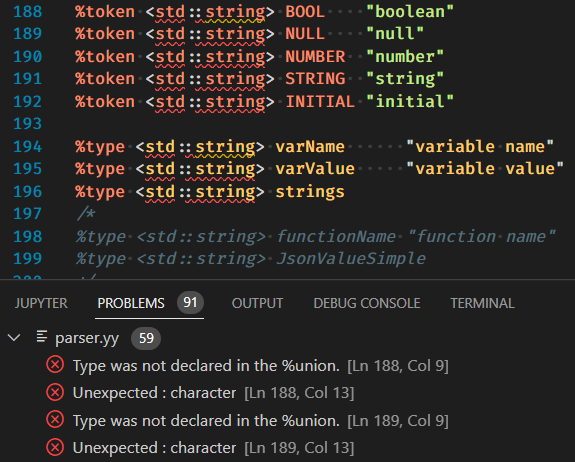The width and height of the screenshot is (575, 462).
Task: Click the comment opener on line 197
Action: click(86, 214)
